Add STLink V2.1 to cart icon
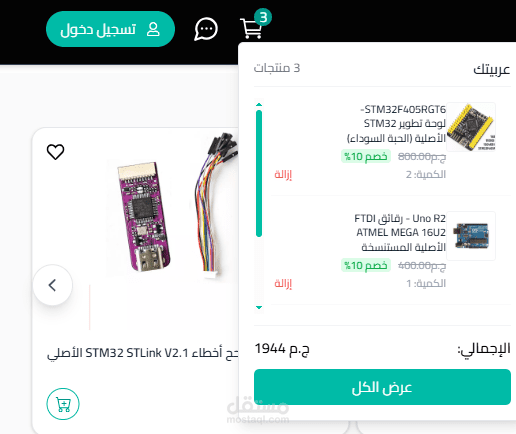The image size is (516, 434). (x=63, y=404)
